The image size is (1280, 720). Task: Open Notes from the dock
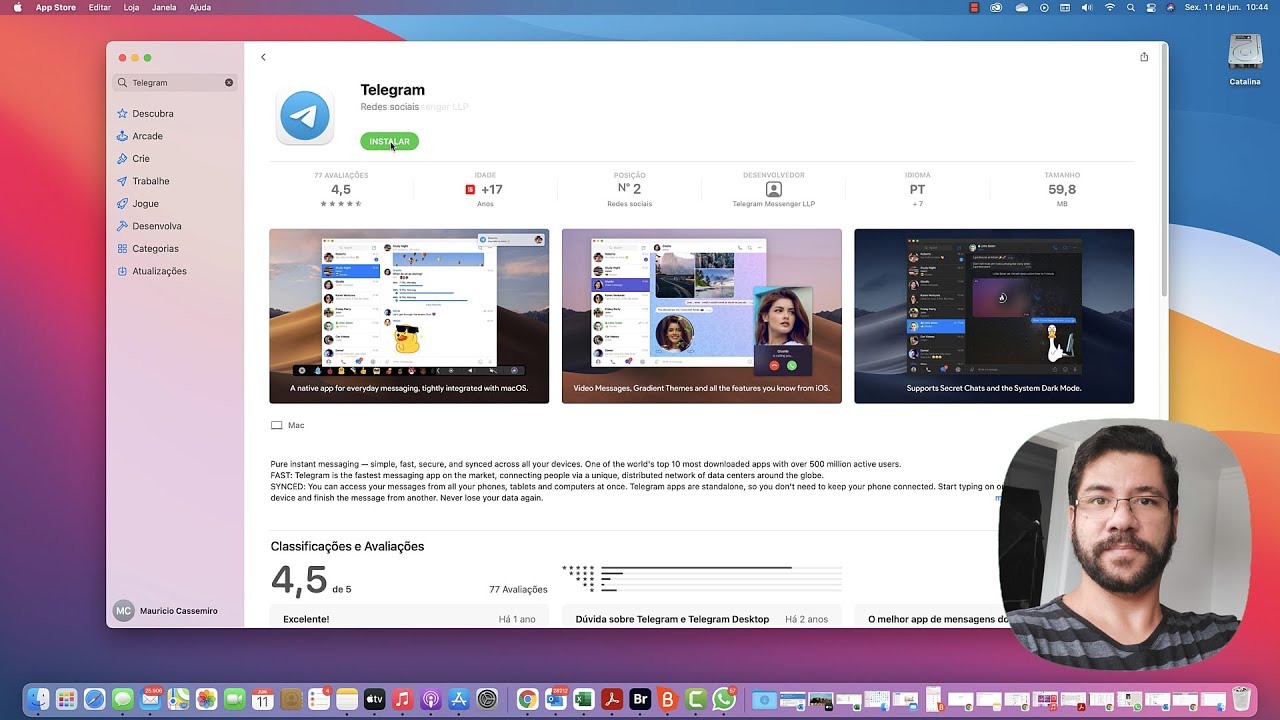coord(347,700)
